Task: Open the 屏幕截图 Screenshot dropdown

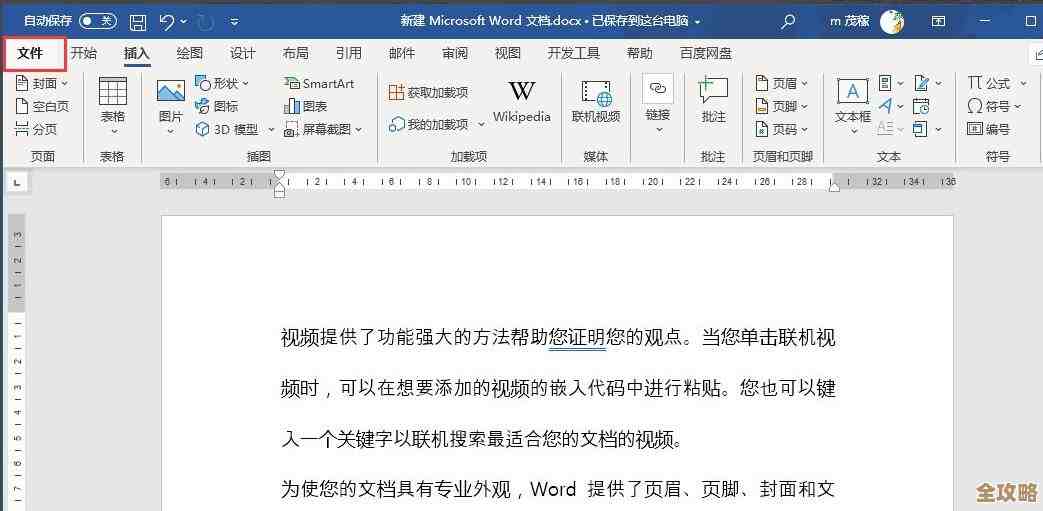Action: [x=323, y=129]
